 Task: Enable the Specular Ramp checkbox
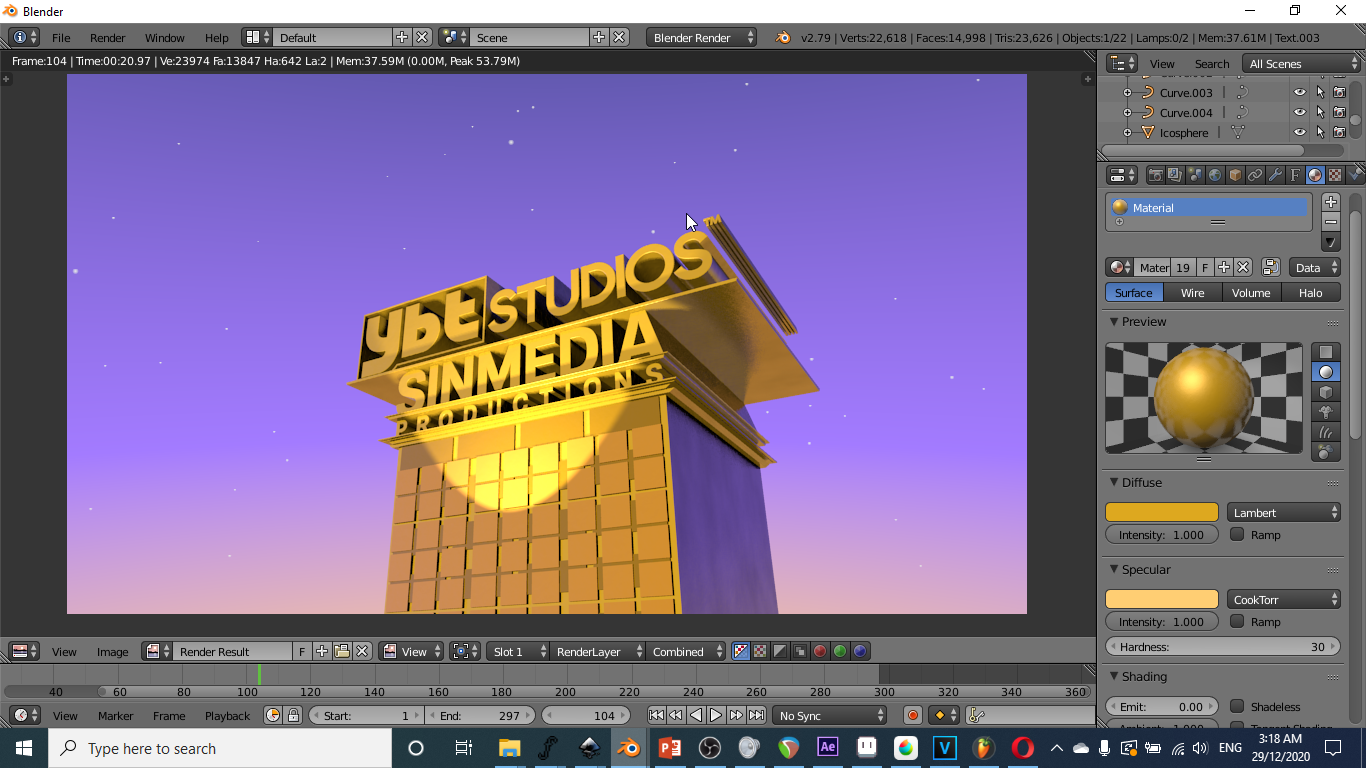tap(1237, 621)
